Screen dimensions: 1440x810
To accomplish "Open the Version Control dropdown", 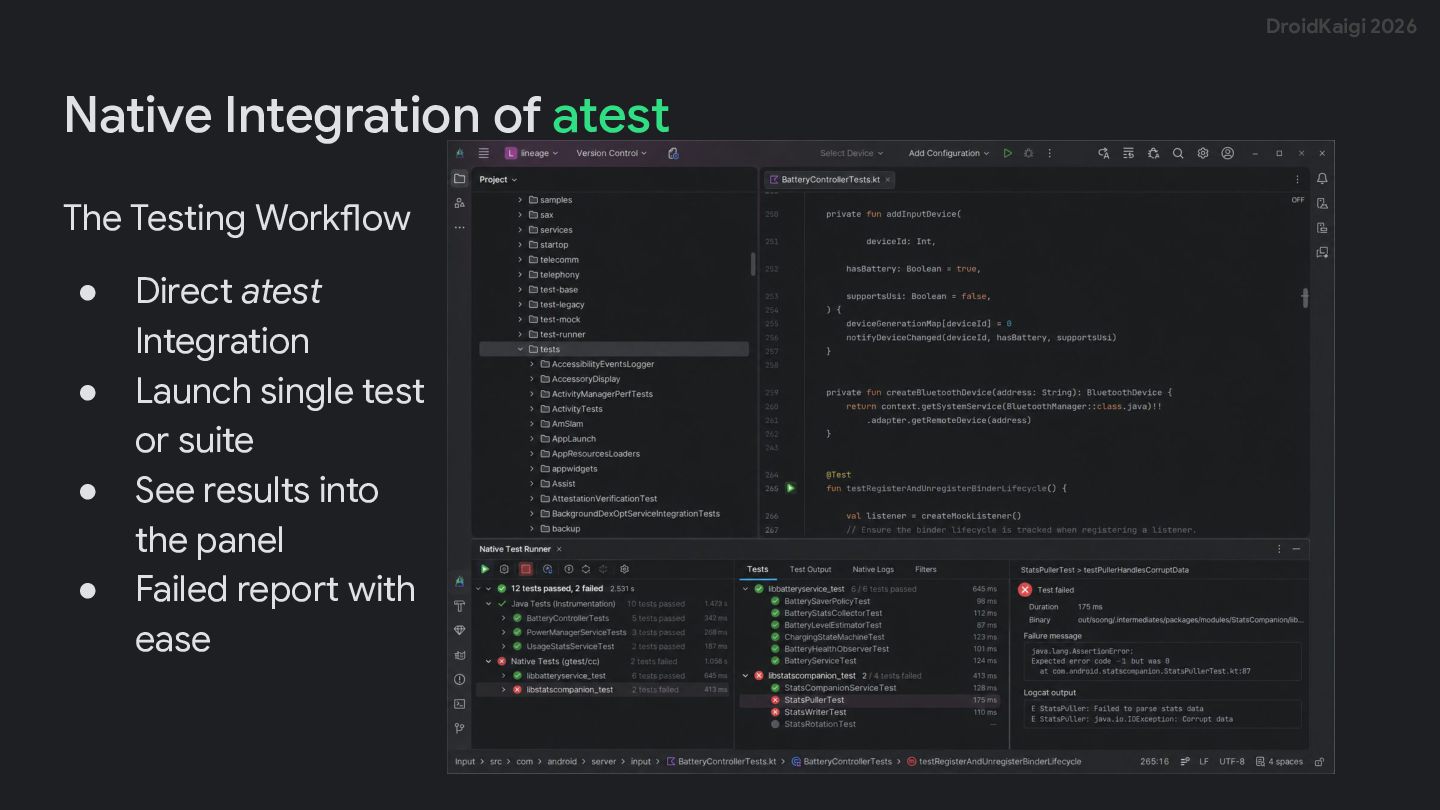I will tap(611, 153).
